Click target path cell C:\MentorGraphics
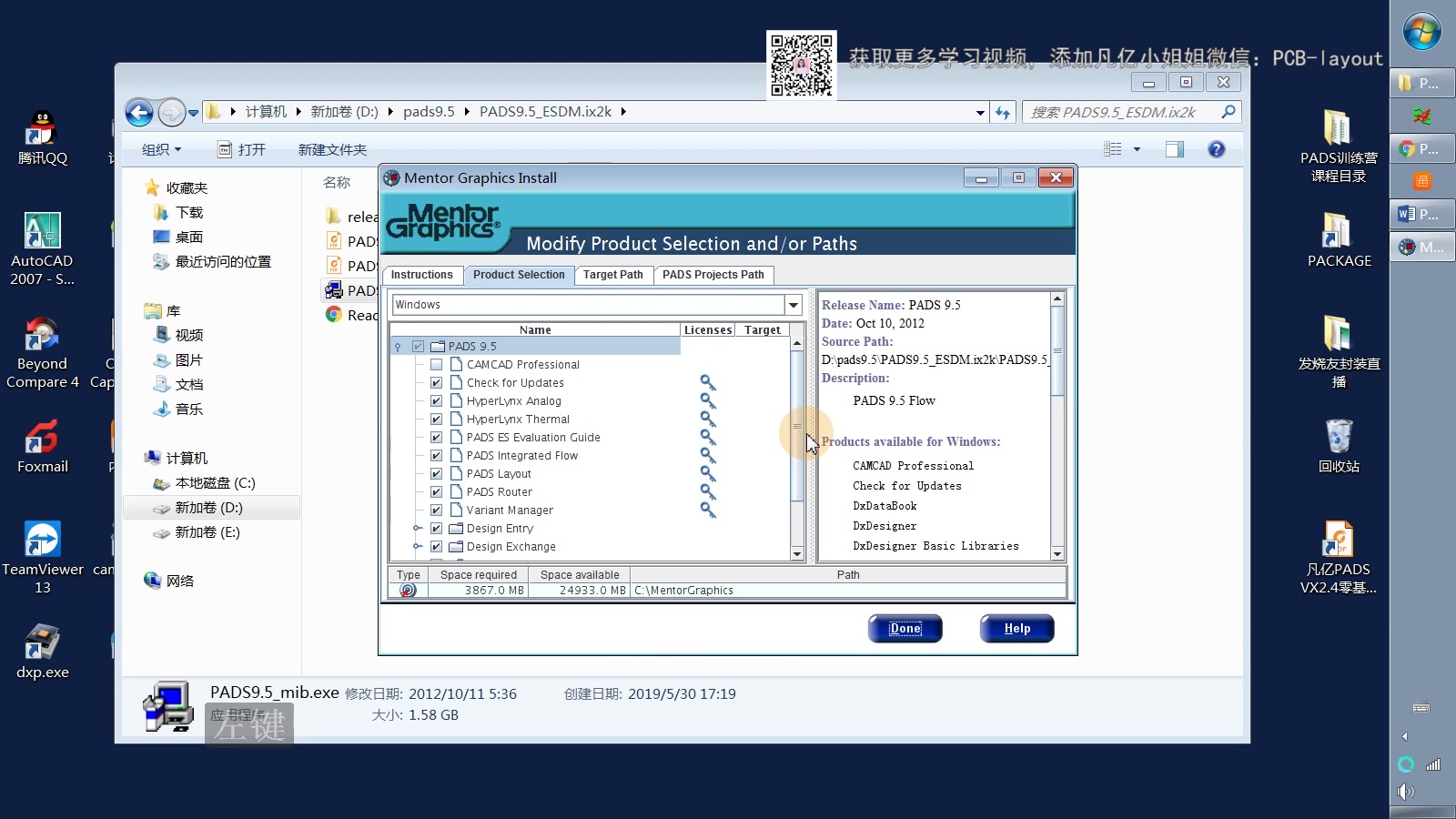Screen dimensions: 1456x819 [848, 590]
